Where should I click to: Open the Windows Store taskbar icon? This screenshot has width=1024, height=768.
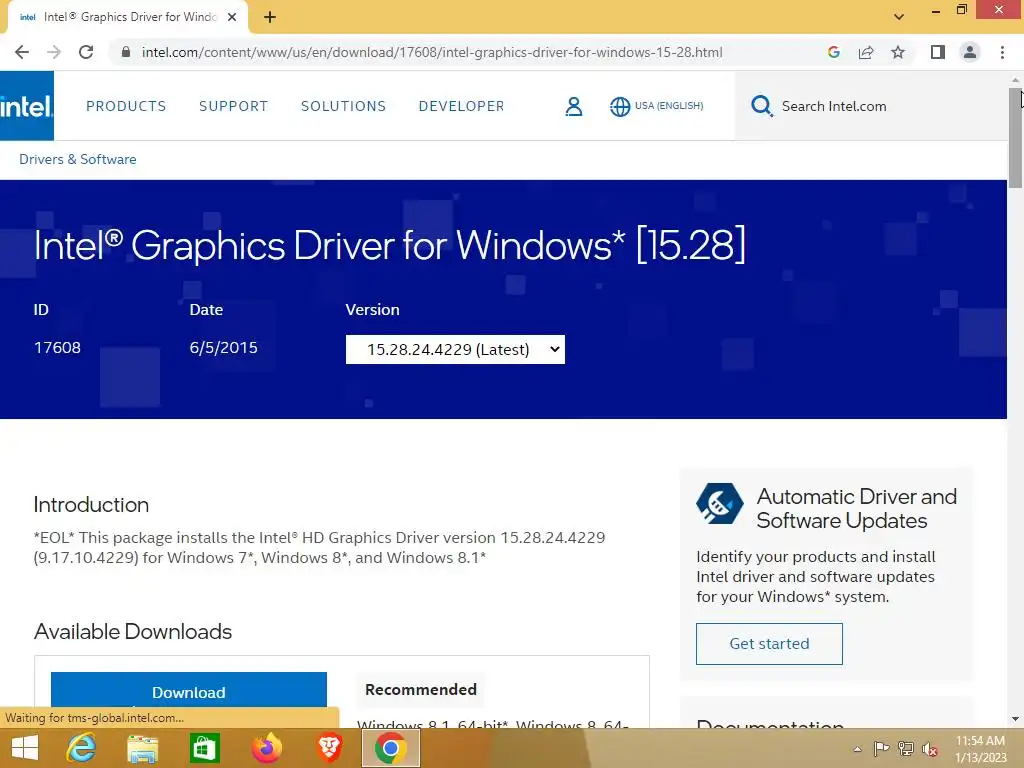pos(204,748)
